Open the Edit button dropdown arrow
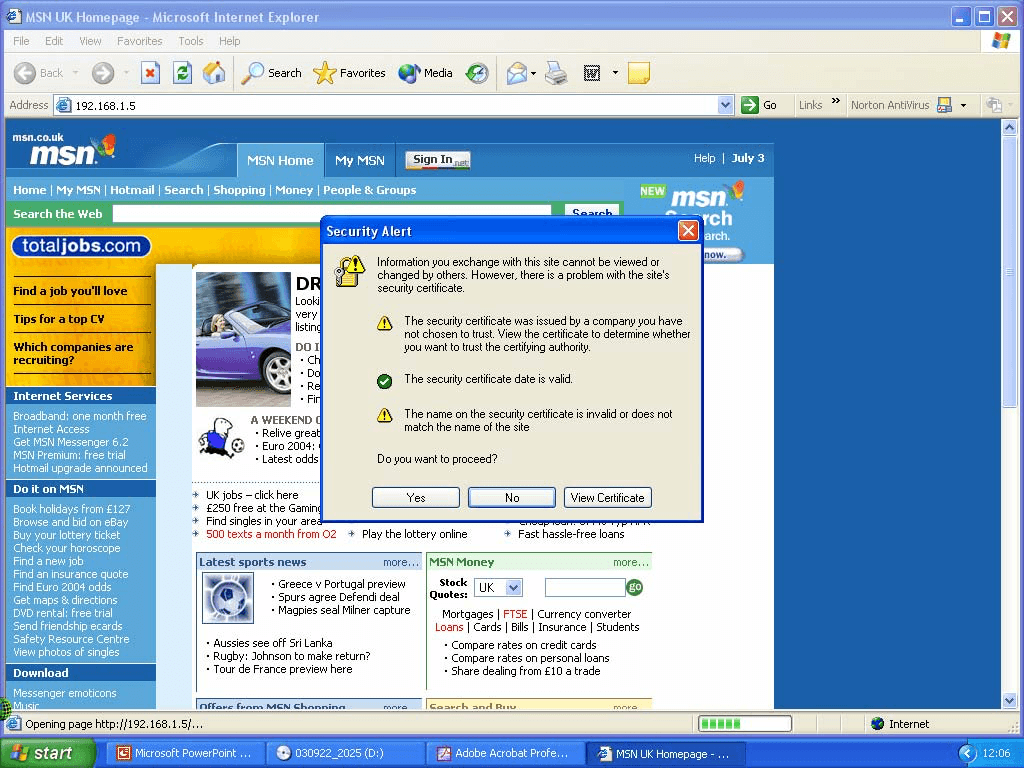1024x768 pixels. [x=615, y=73]
